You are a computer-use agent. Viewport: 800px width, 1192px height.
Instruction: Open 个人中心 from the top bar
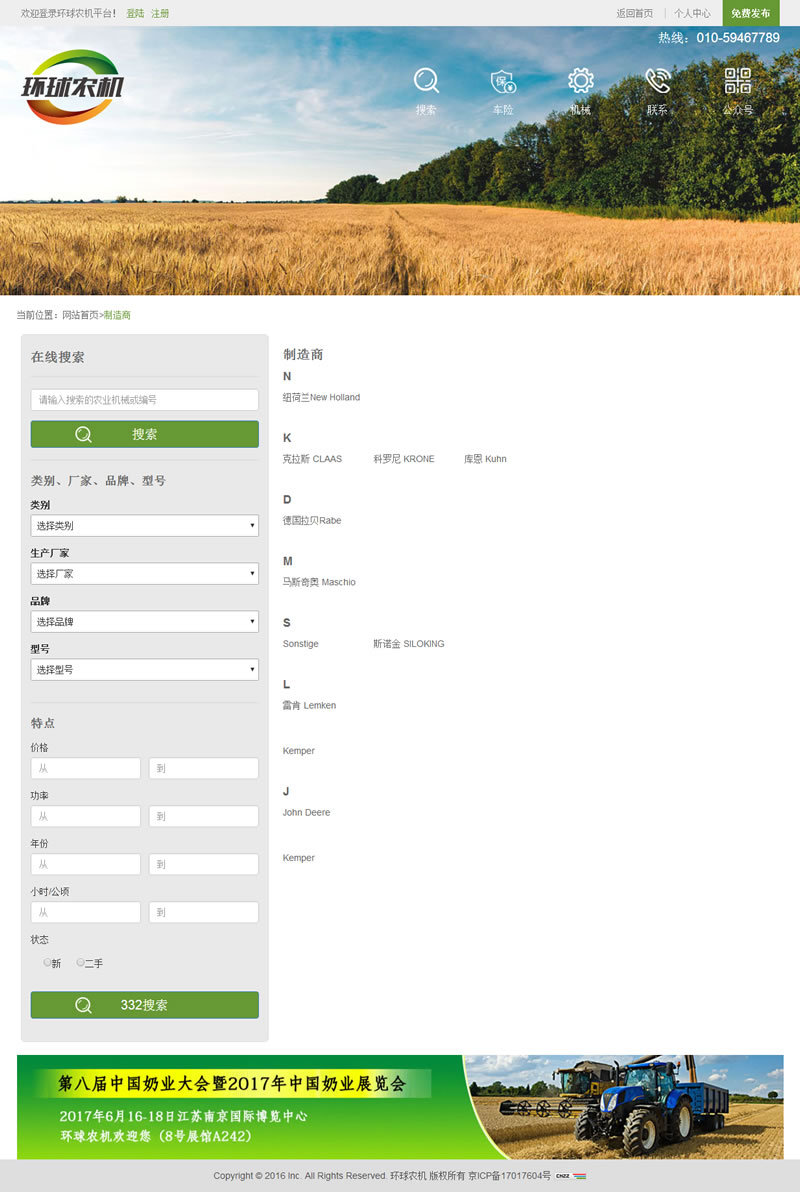(x=695, y=14)
